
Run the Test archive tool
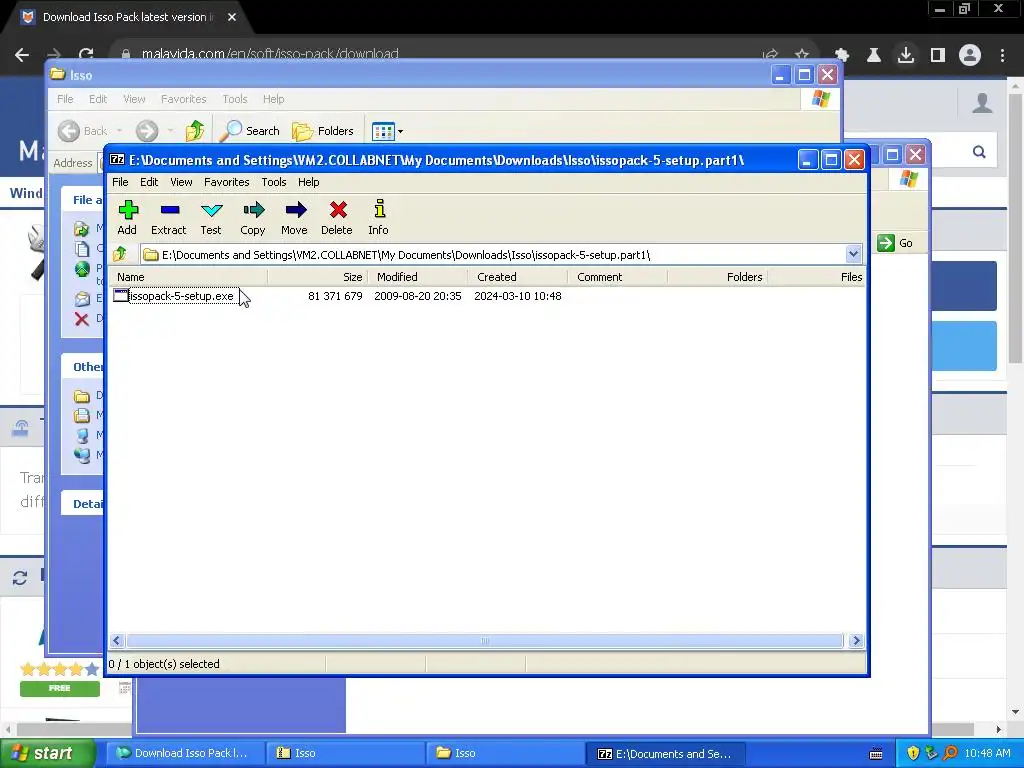(211, 217)
